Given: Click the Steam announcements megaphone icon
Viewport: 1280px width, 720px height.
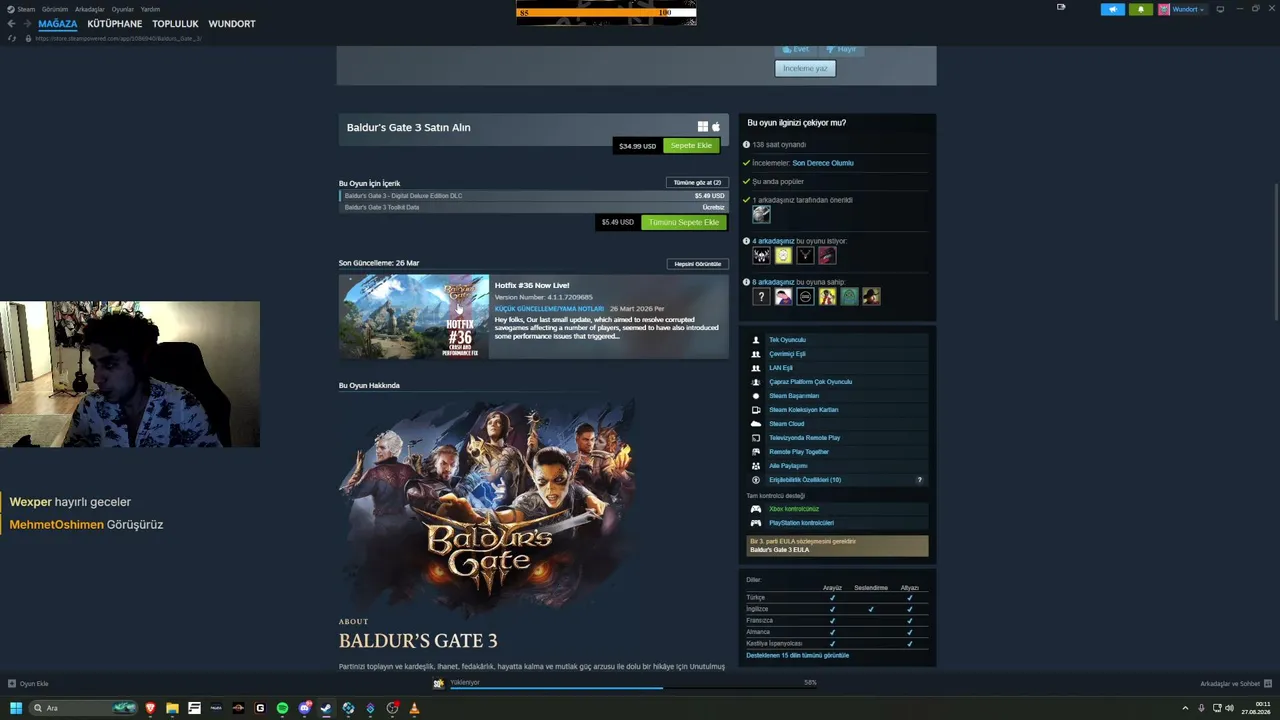Looking at the screenshot, I should pos(1112,9).
